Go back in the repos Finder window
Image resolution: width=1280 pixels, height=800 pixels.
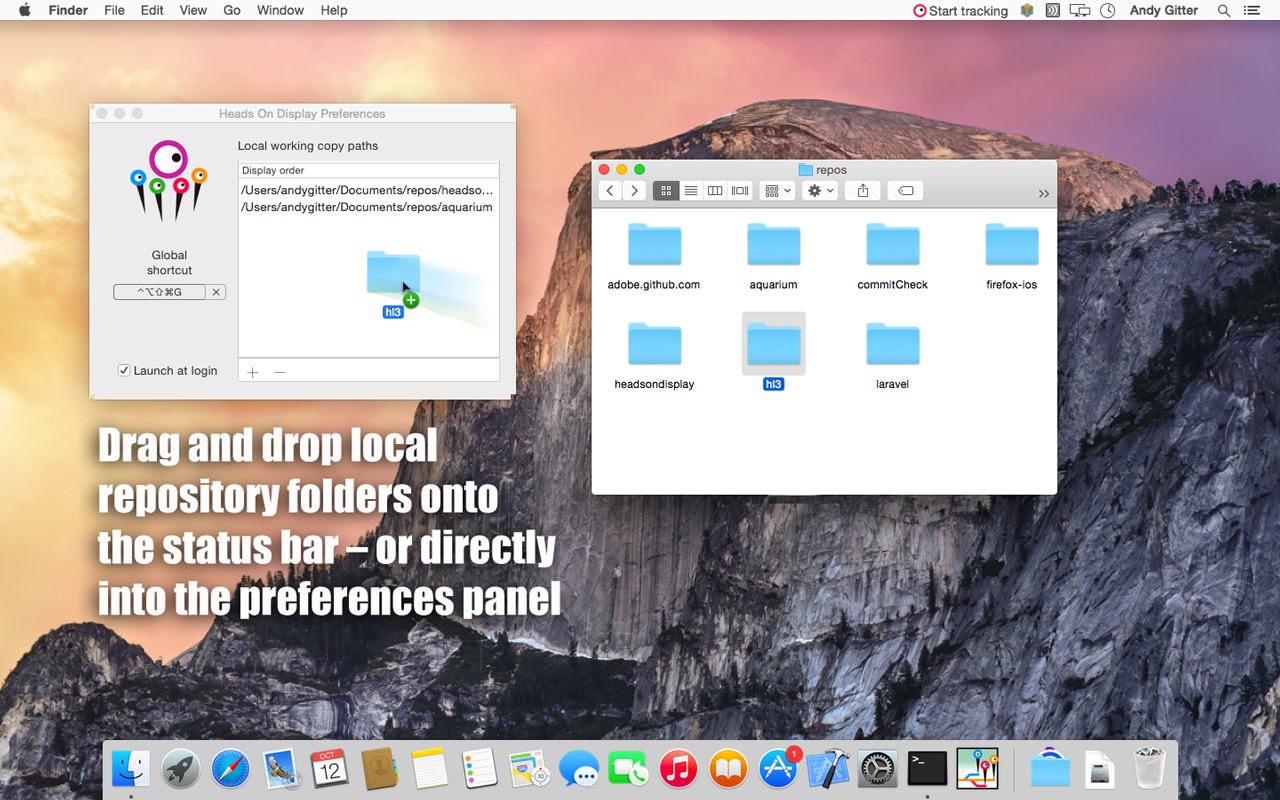611,190
